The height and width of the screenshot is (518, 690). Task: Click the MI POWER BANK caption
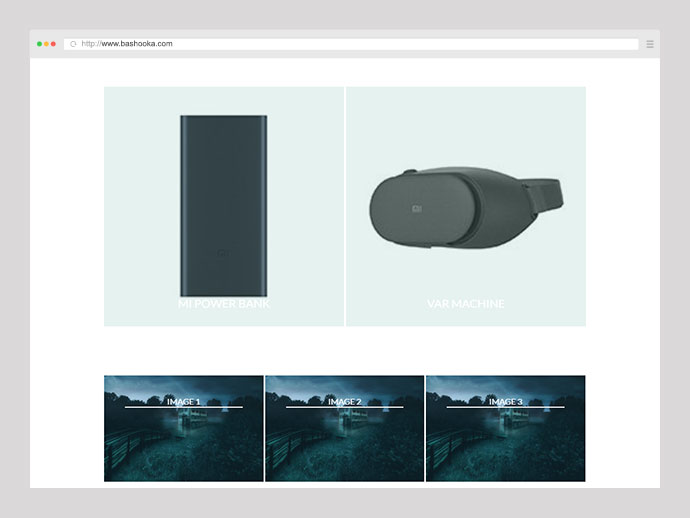(x=224, y=304)
